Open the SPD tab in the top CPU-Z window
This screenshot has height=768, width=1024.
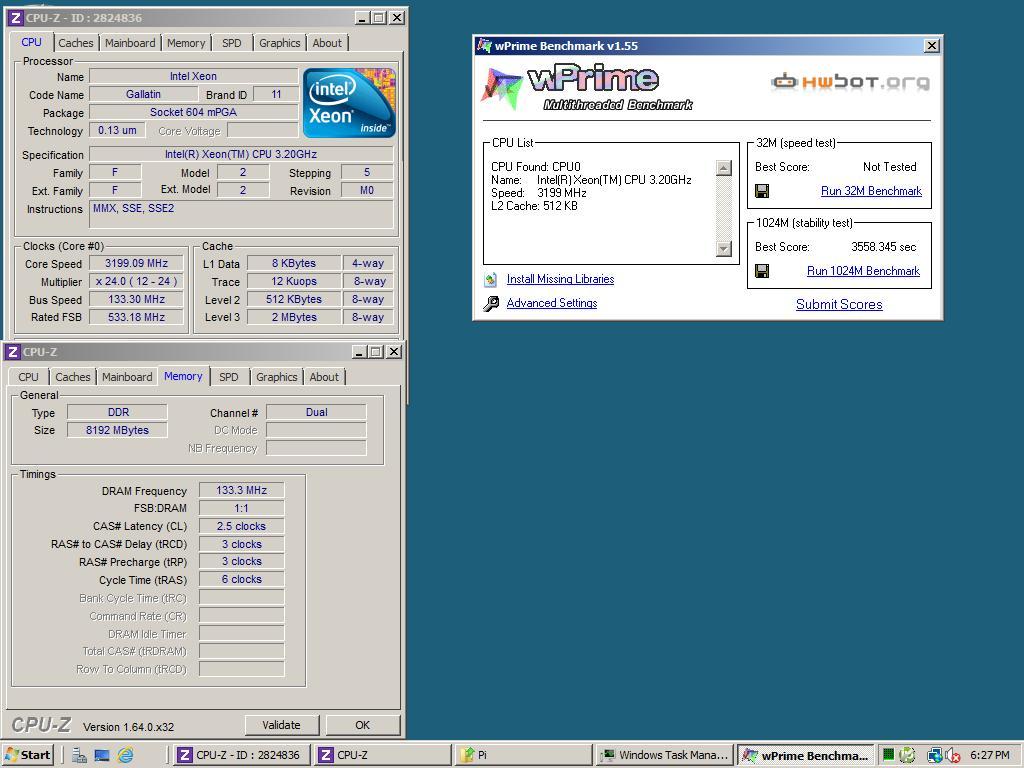231,43
